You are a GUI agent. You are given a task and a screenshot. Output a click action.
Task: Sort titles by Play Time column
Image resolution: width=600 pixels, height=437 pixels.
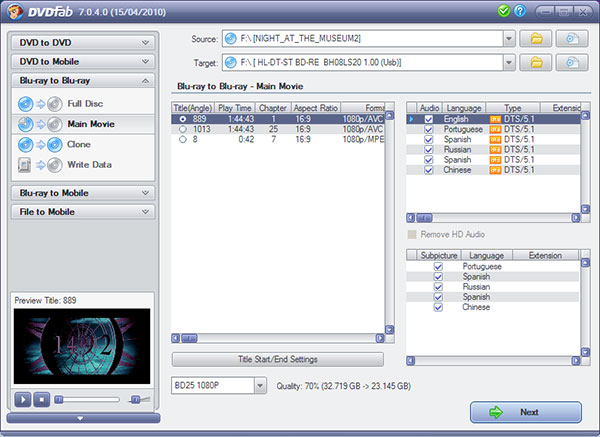point(235,108)
